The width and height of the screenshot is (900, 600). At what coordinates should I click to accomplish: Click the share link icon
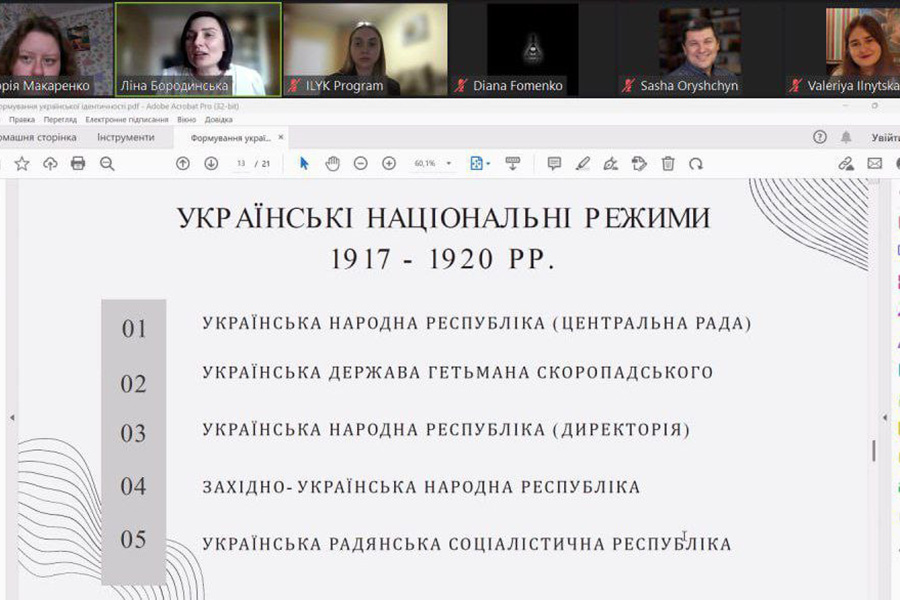(x=845, y=164)
